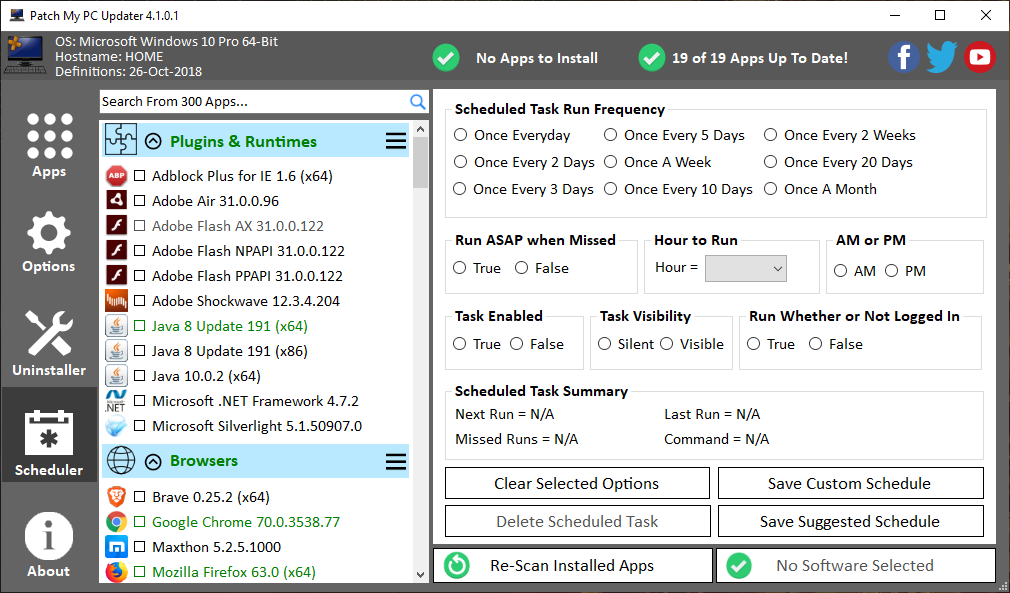Switch to the Options tab
1010x593 pixels.
[49, 241]
